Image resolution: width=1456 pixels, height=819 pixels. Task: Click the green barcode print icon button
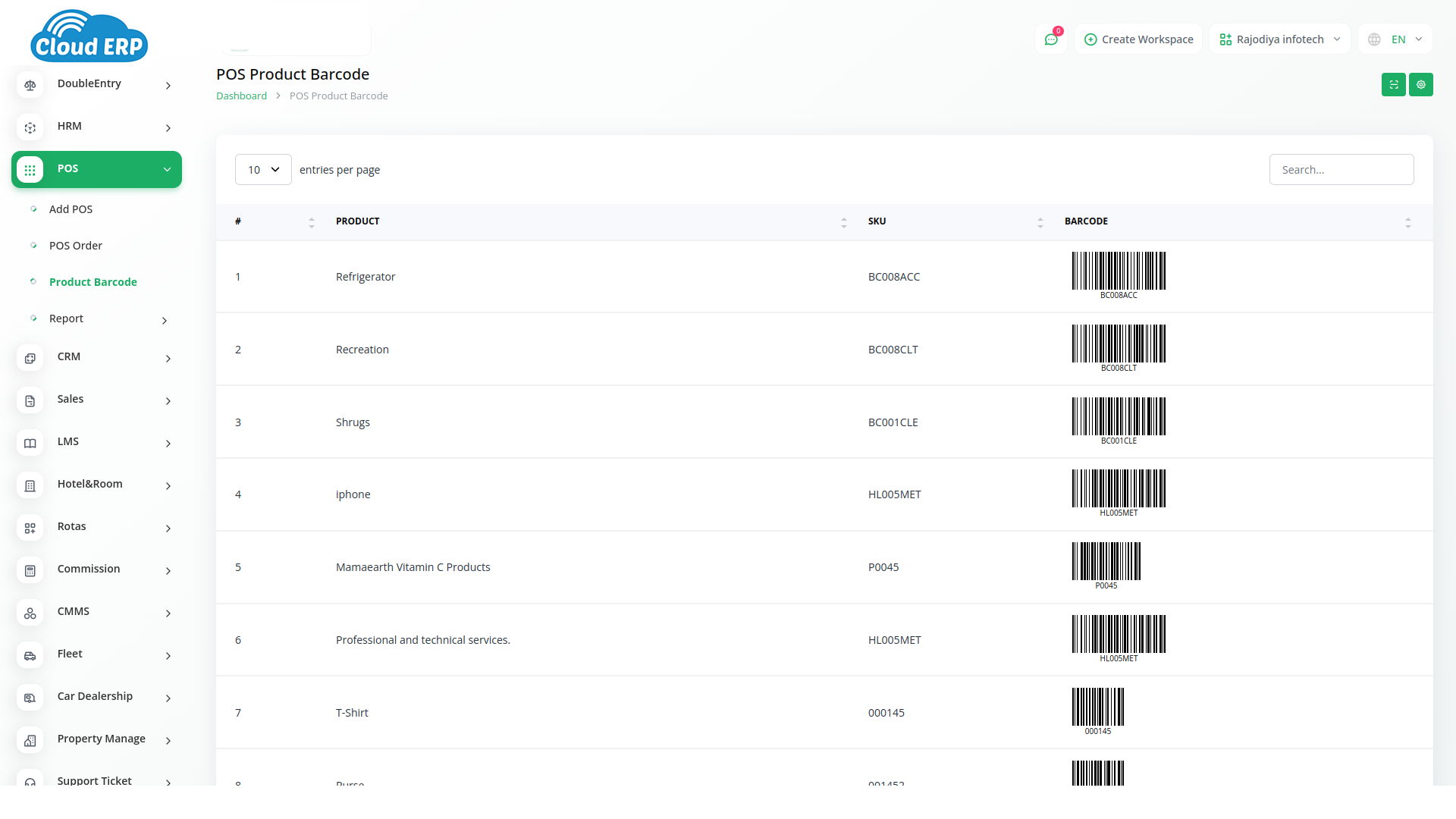pyautogui.click(x=1393, y=85)
